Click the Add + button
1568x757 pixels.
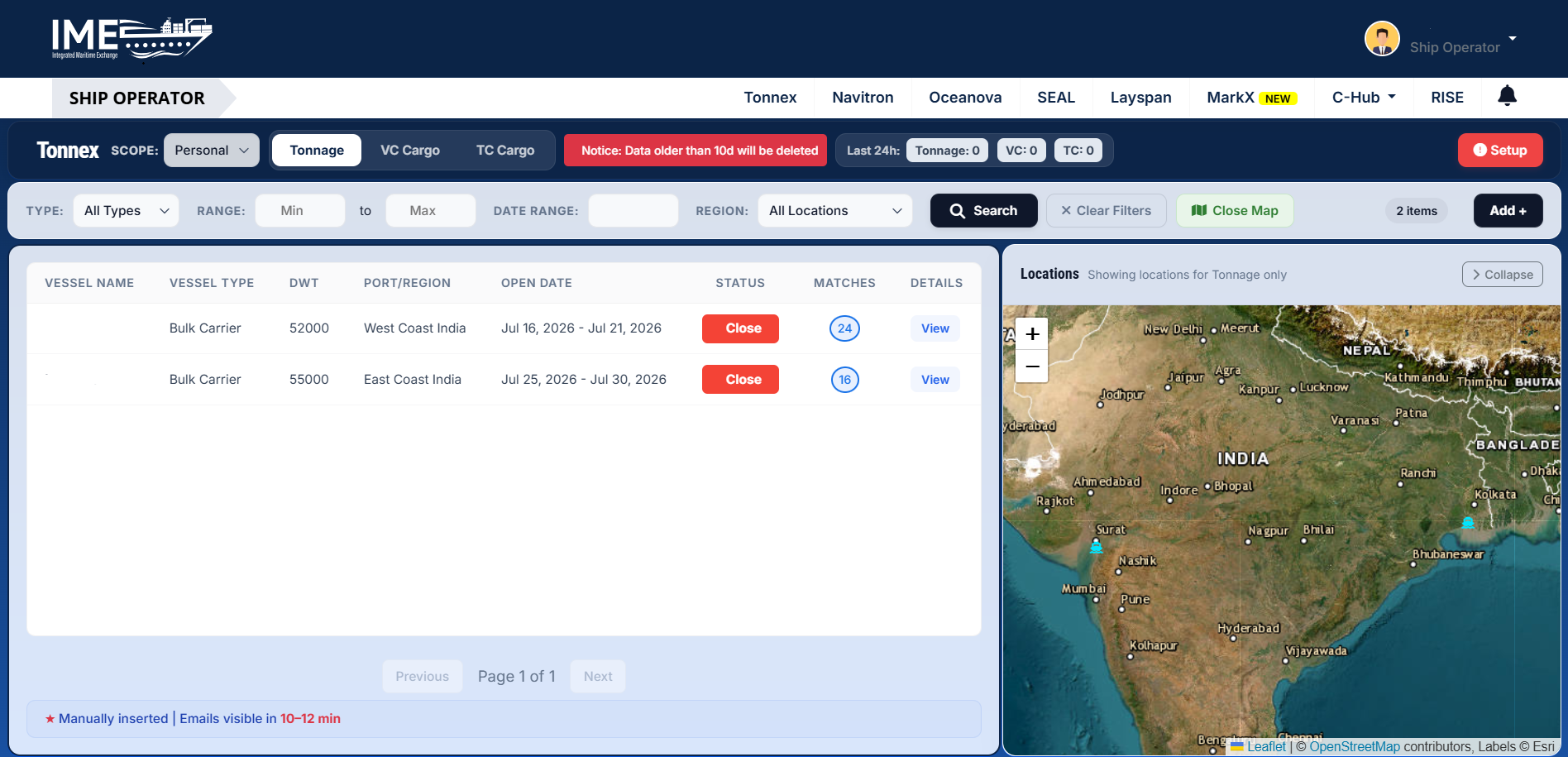tap(1508, 211)
